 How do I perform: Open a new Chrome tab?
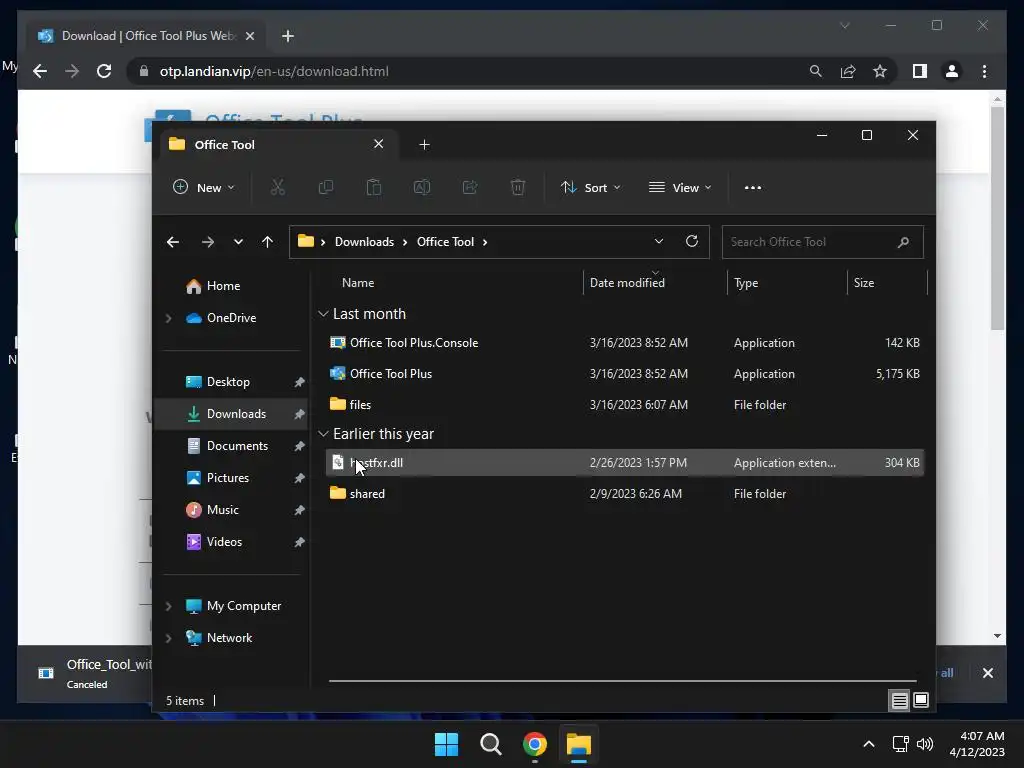288,36
